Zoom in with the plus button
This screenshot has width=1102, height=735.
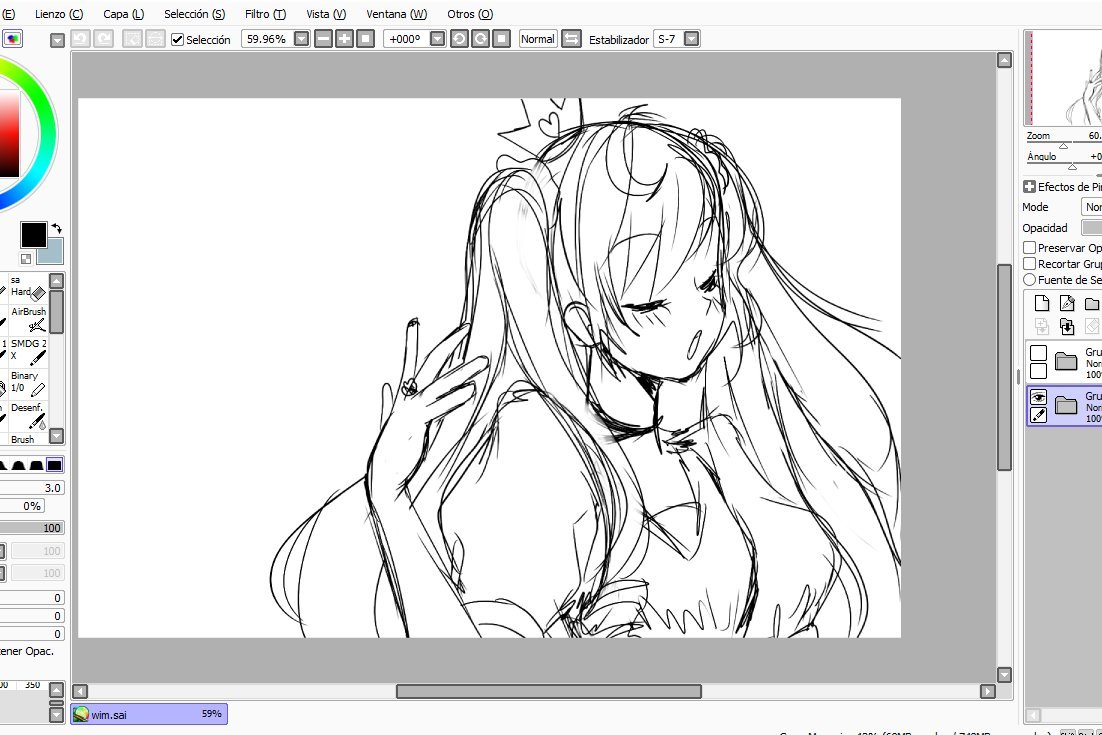tap(344, 39)
